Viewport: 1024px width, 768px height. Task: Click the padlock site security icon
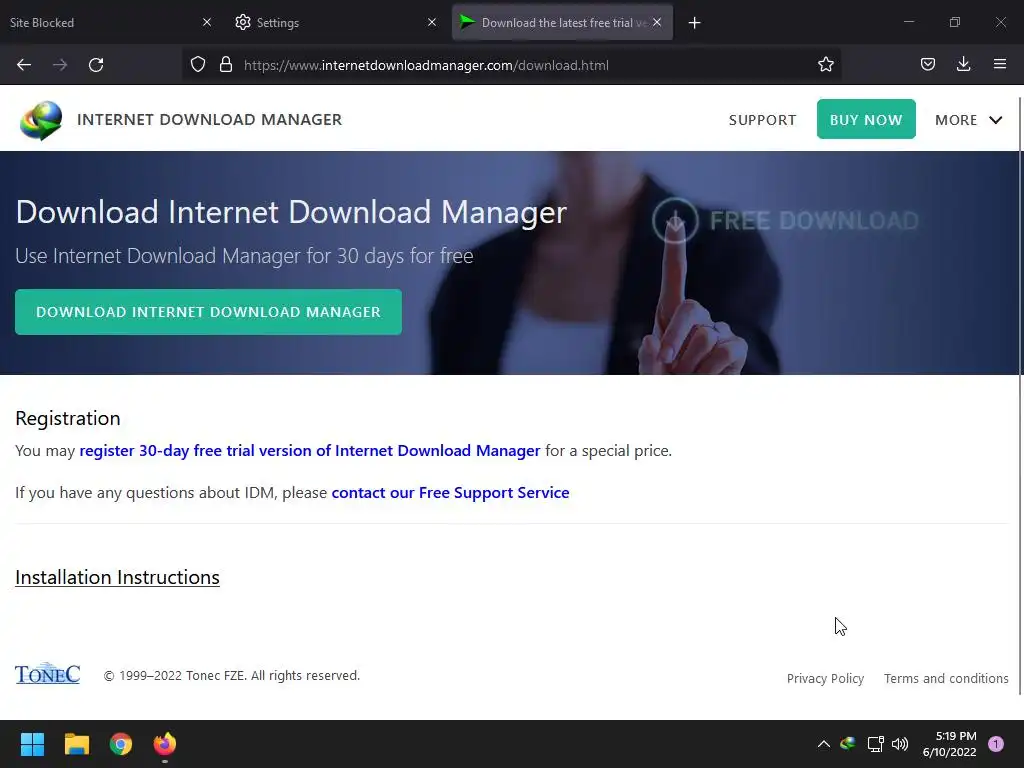226,65
